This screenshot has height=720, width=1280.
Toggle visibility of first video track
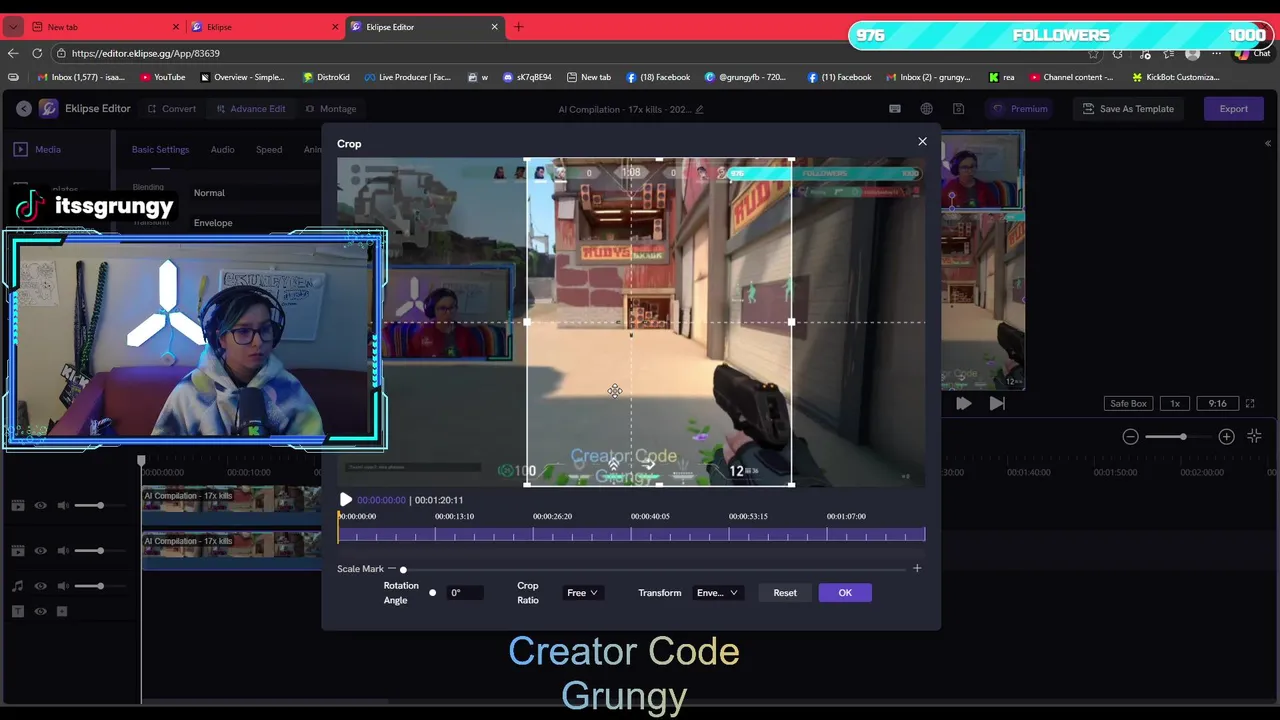point(40,506)
